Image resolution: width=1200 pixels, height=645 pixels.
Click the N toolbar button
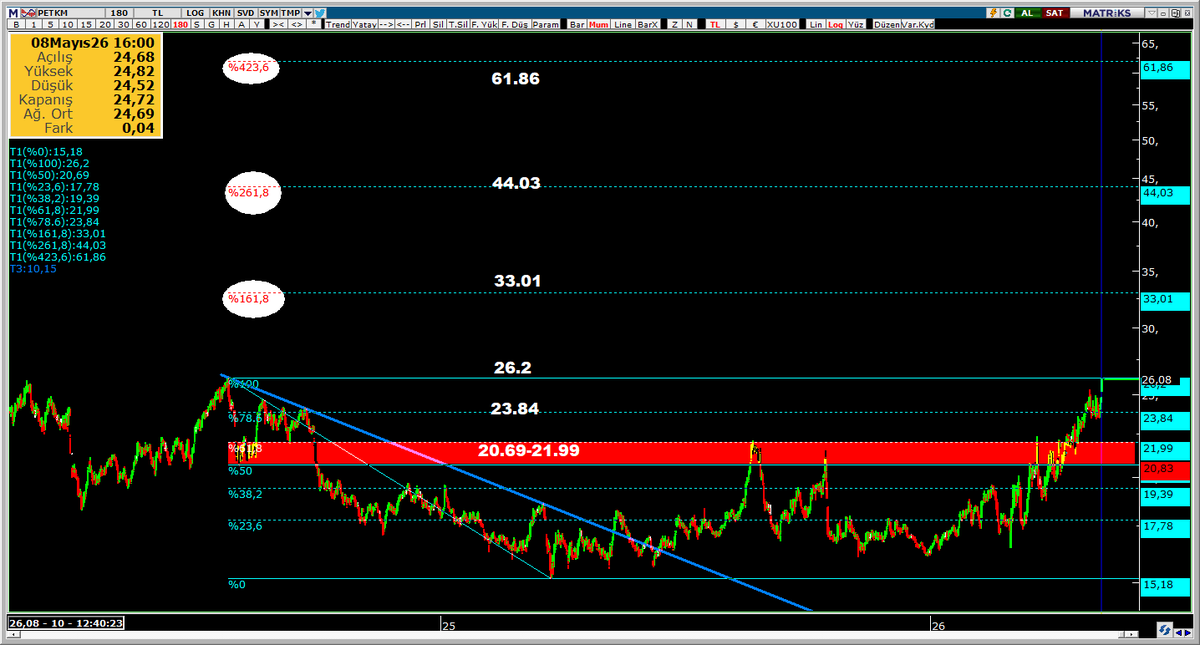coord(689,24)
